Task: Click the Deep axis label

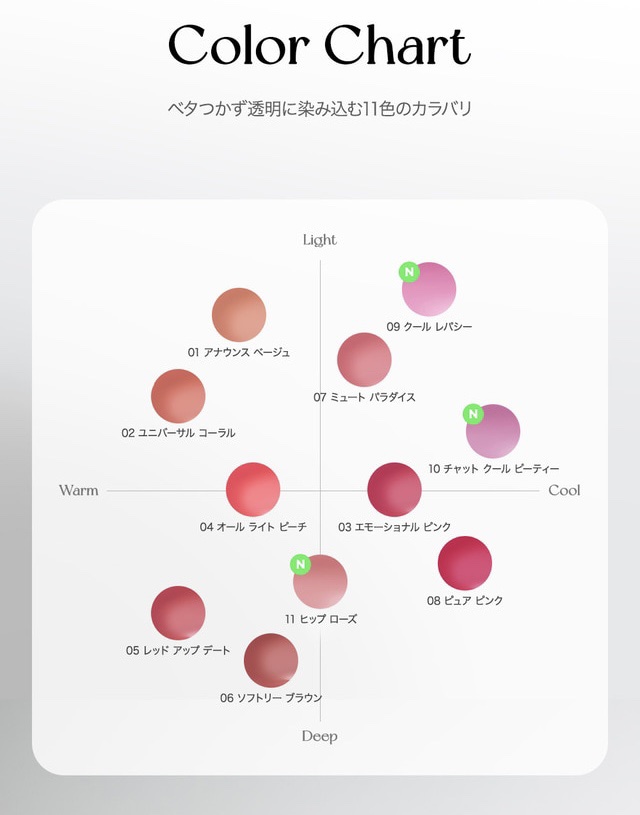Action: pos(320,736)
